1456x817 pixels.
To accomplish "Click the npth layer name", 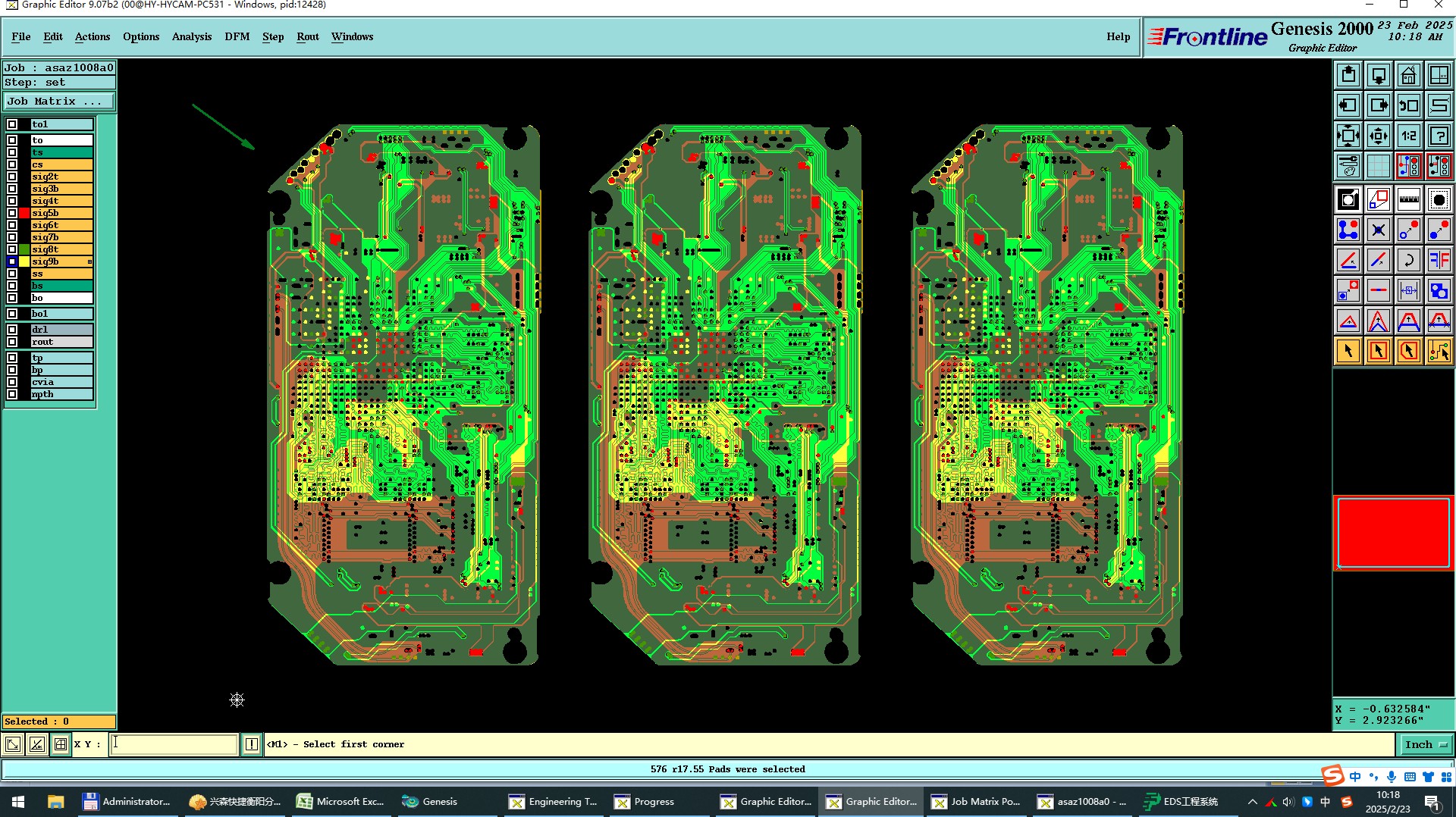I will point(61,394).
